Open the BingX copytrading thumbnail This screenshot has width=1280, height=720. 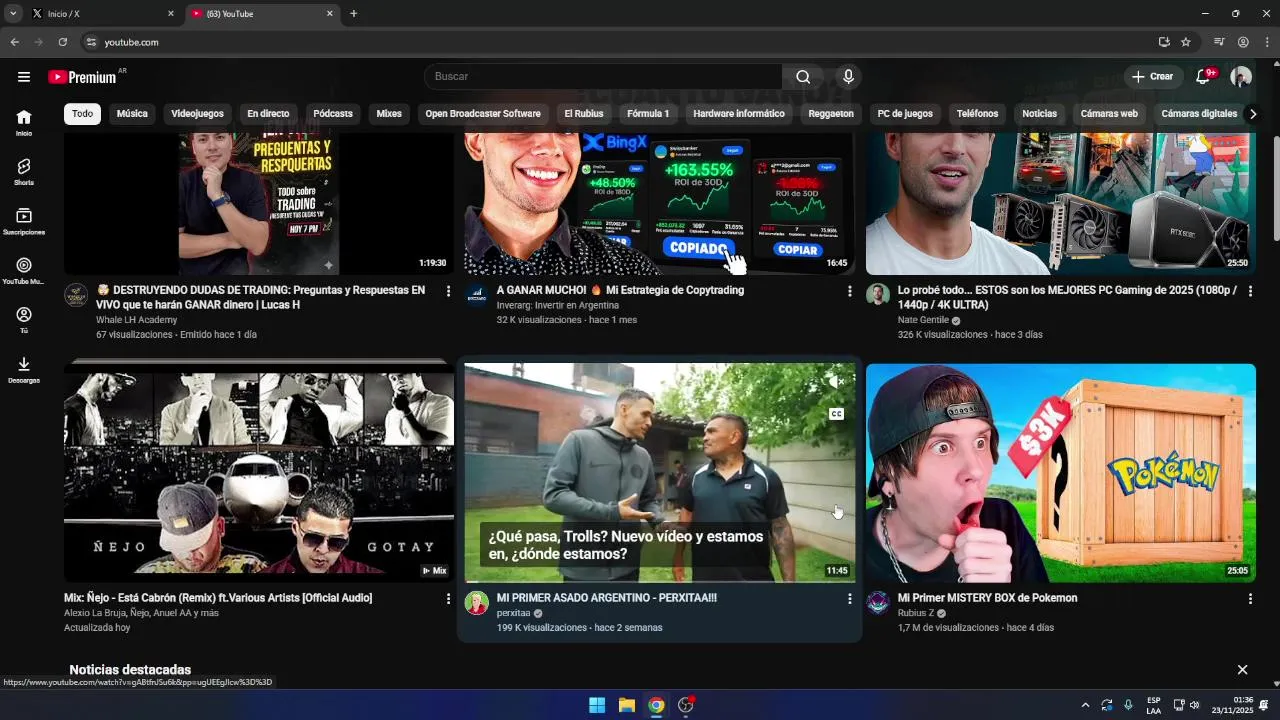point(660,204)
